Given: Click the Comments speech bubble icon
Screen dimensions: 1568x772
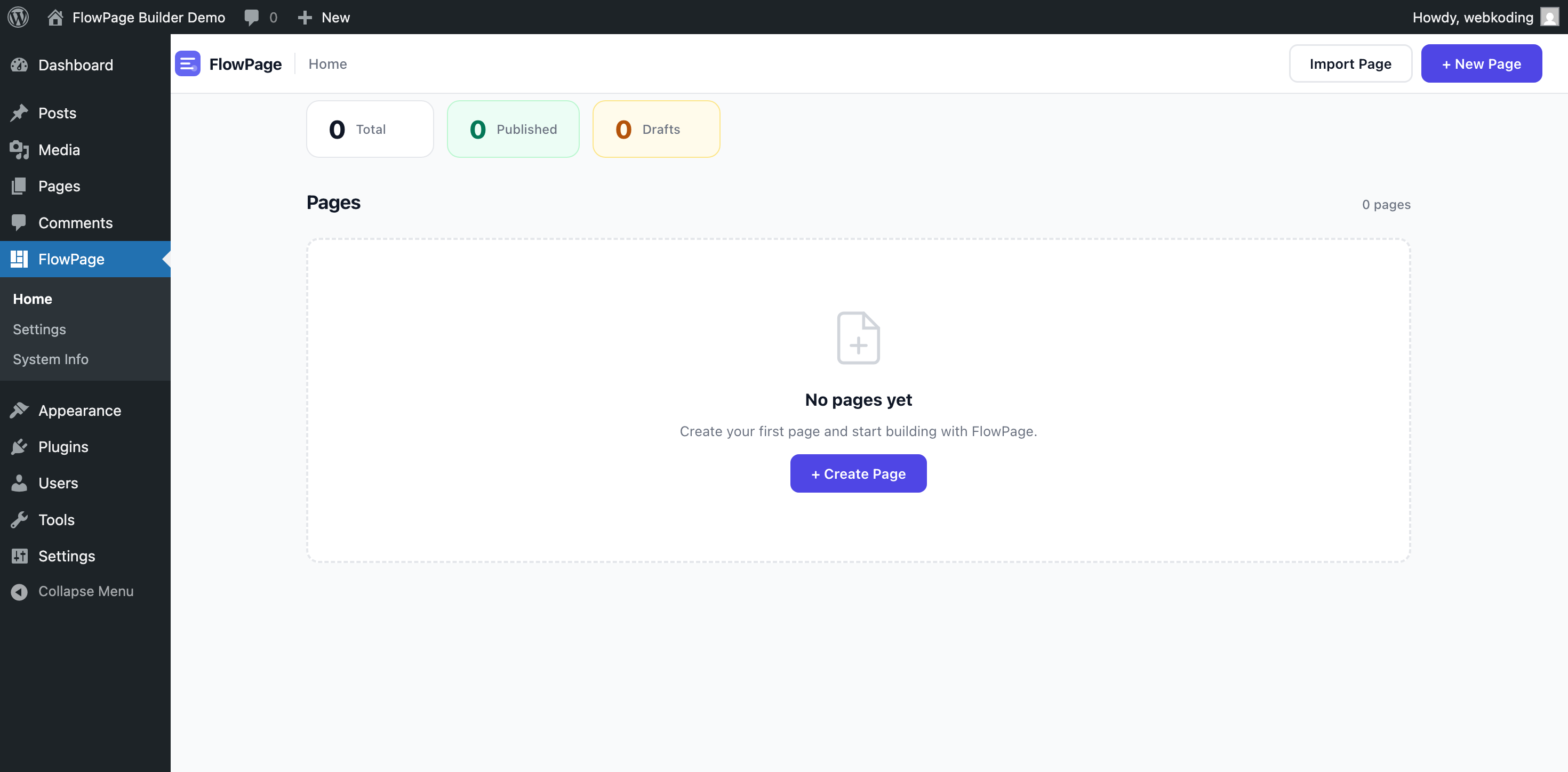Looking at the screenshot, I should (20, 223).
